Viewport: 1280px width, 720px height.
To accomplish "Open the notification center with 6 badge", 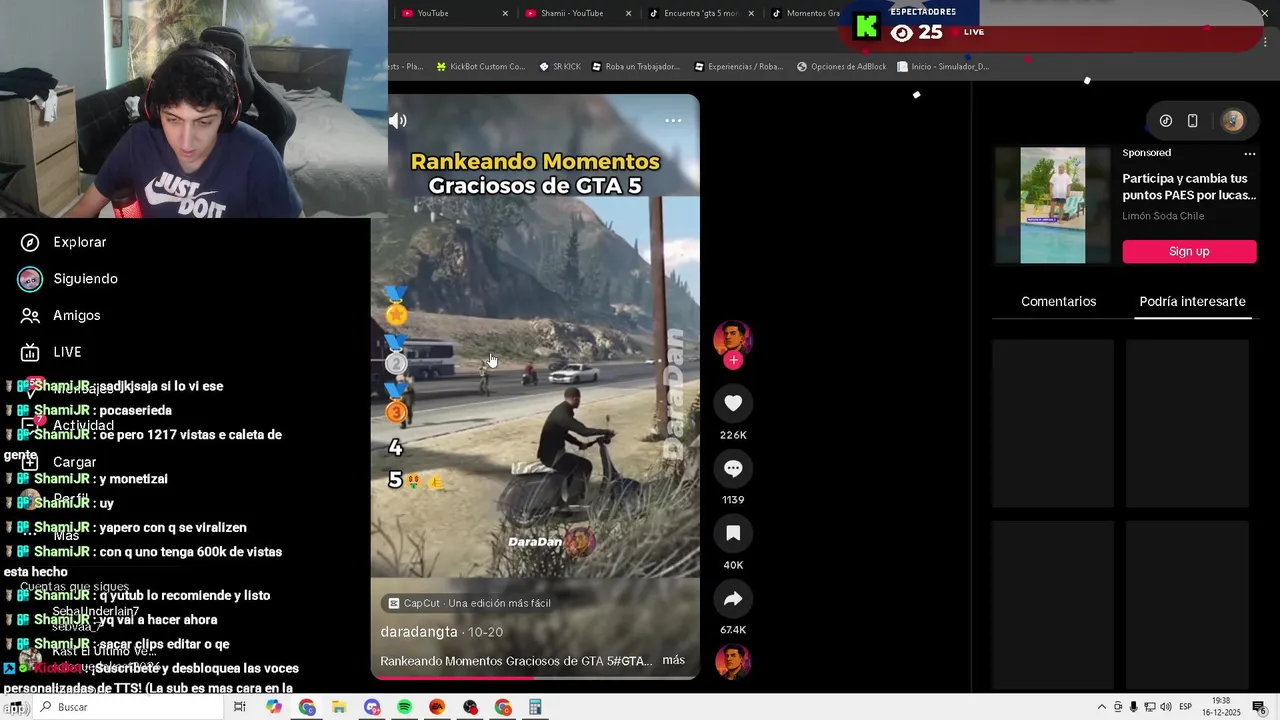I will coord(1259,707).
